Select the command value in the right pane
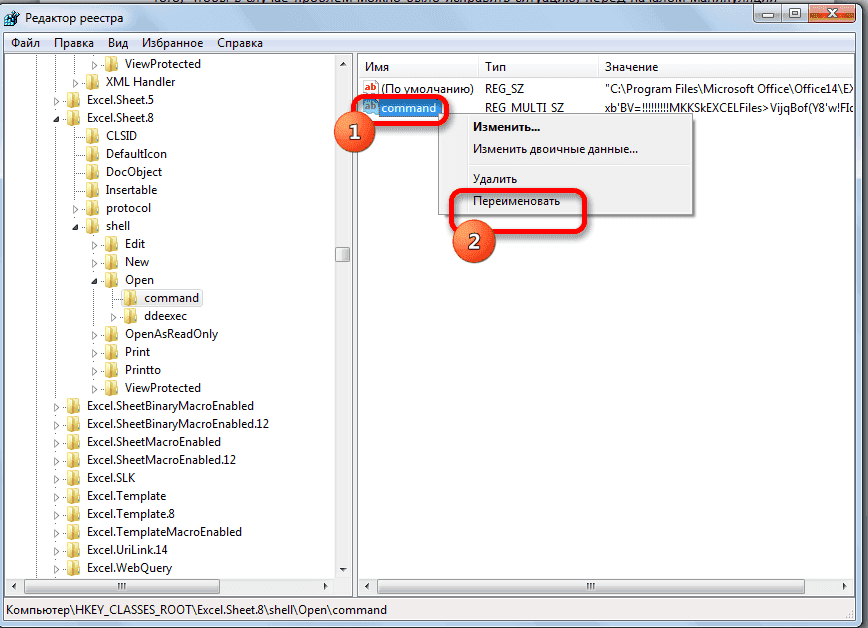The image size is (868, 628). (x=409, y=108)
